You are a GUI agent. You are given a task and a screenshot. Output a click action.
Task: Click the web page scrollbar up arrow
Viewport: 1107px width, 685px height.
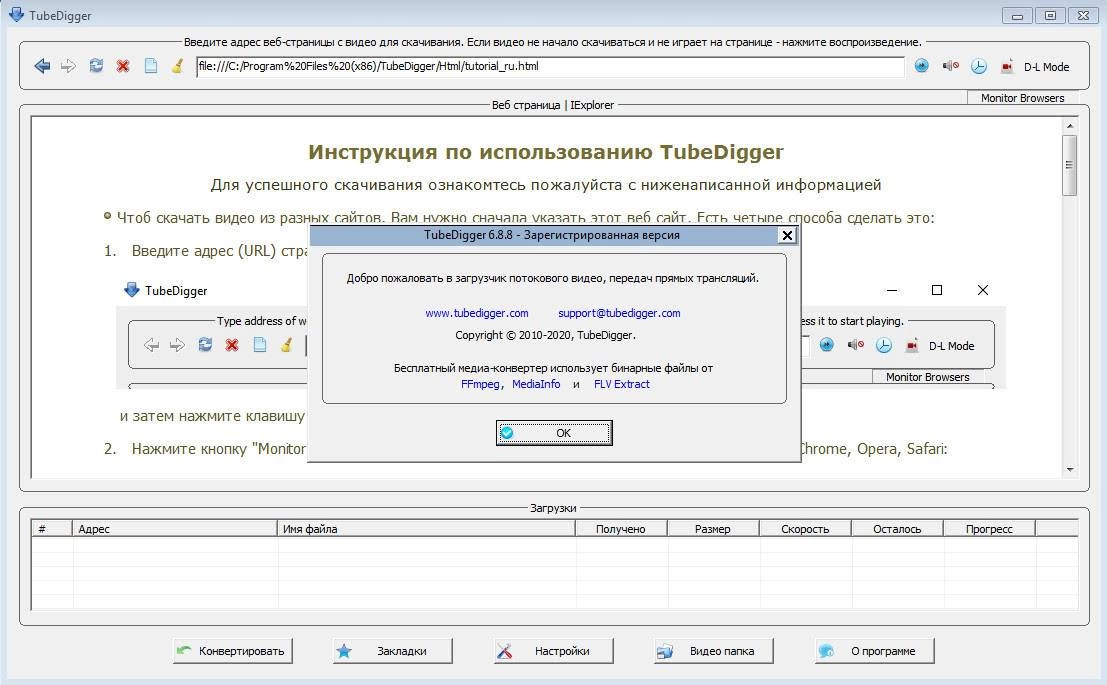pos(1070,126)
